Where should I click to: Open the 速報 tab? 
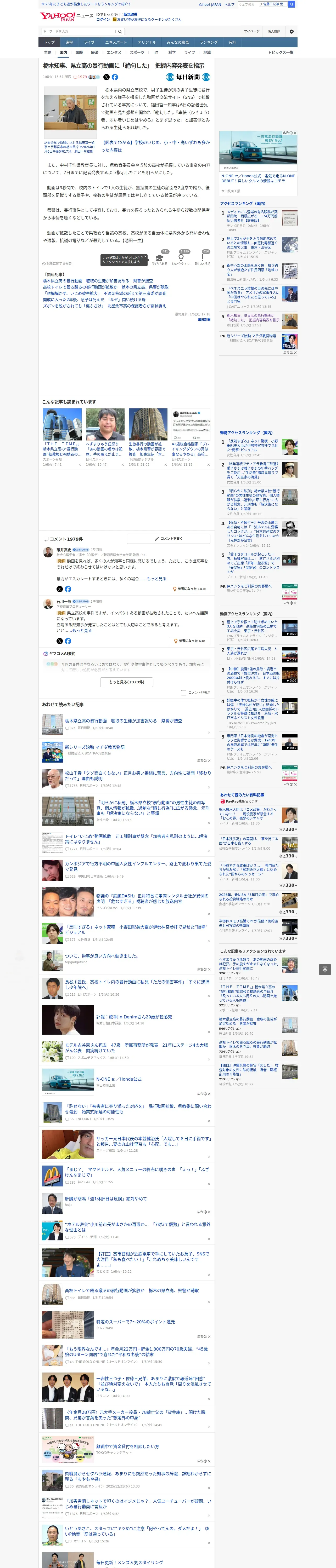(x=69, y=42)
